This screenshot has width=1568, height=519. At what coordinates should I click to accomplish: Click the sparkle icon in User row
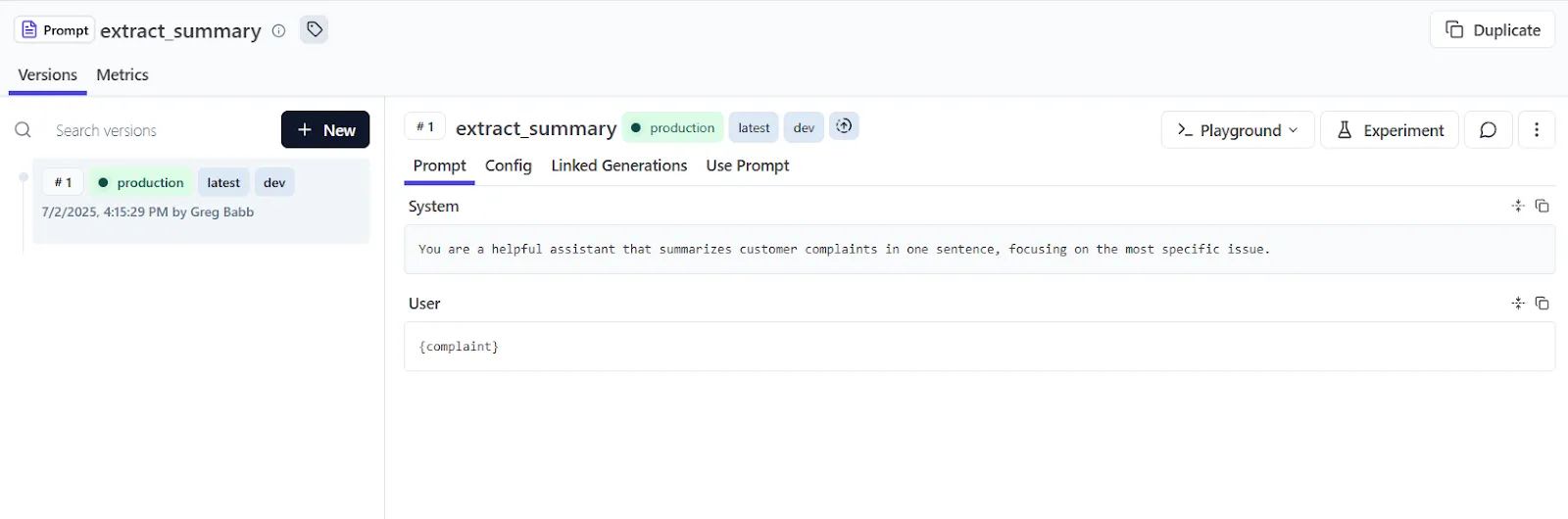pyautogui.click(x=1518, y=304)
